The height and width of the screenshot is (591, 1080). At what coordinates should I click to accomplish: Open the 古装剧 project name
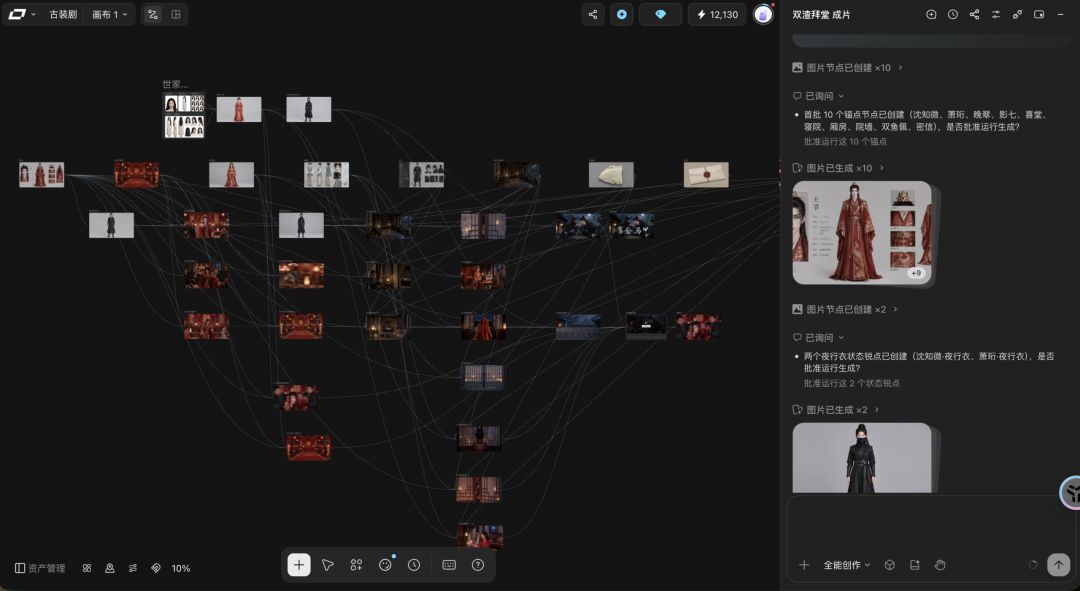coord(63,14)
